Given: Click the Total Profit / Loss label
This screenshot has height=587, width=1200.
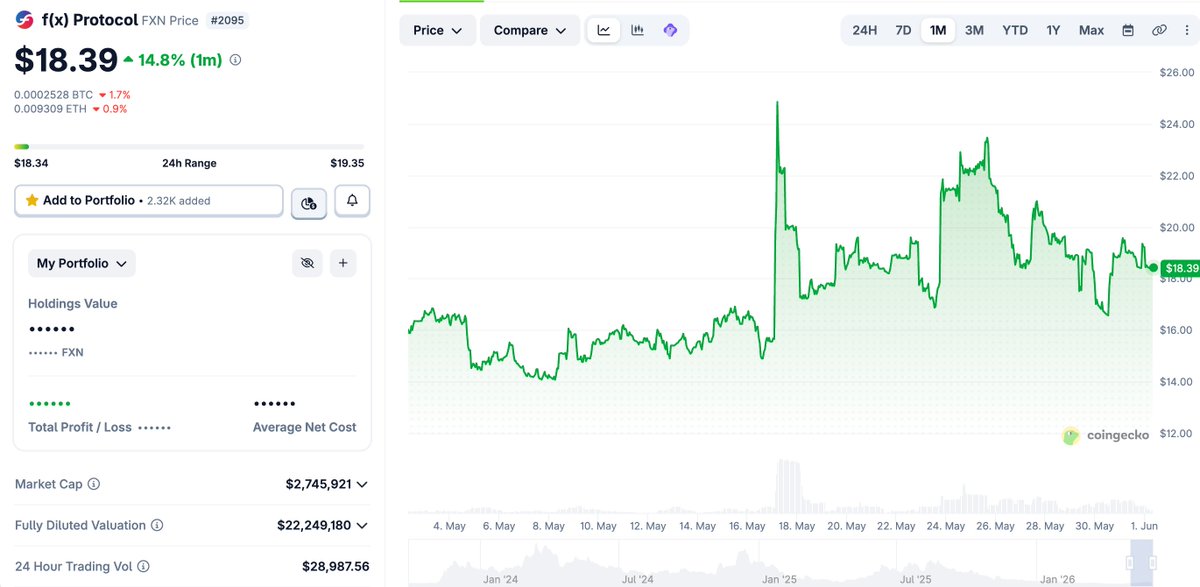Looking at the screenshot, I should 80,427.
